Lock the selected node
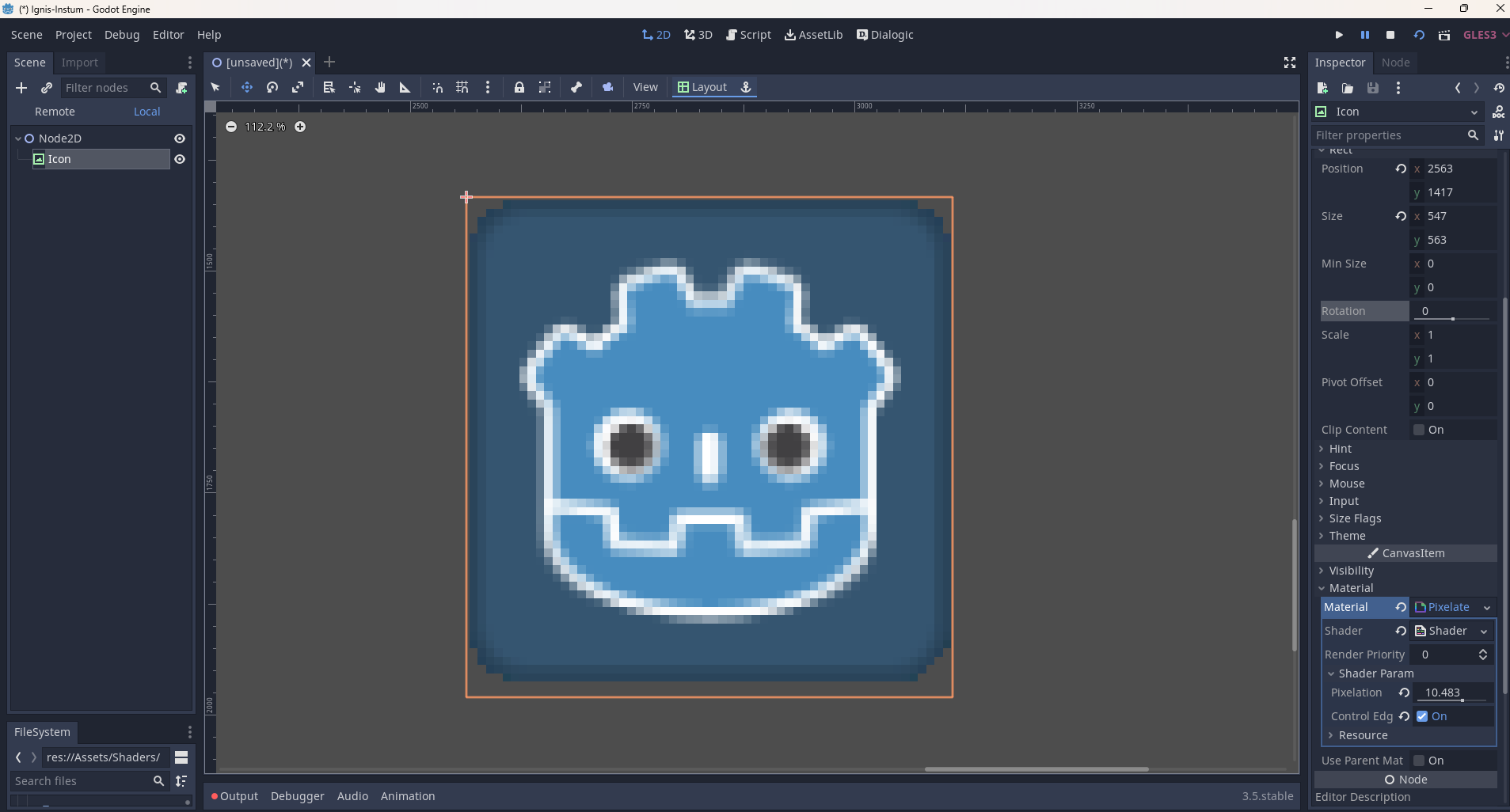This screenshot has height=812, width=1510. tap(519, 87)
